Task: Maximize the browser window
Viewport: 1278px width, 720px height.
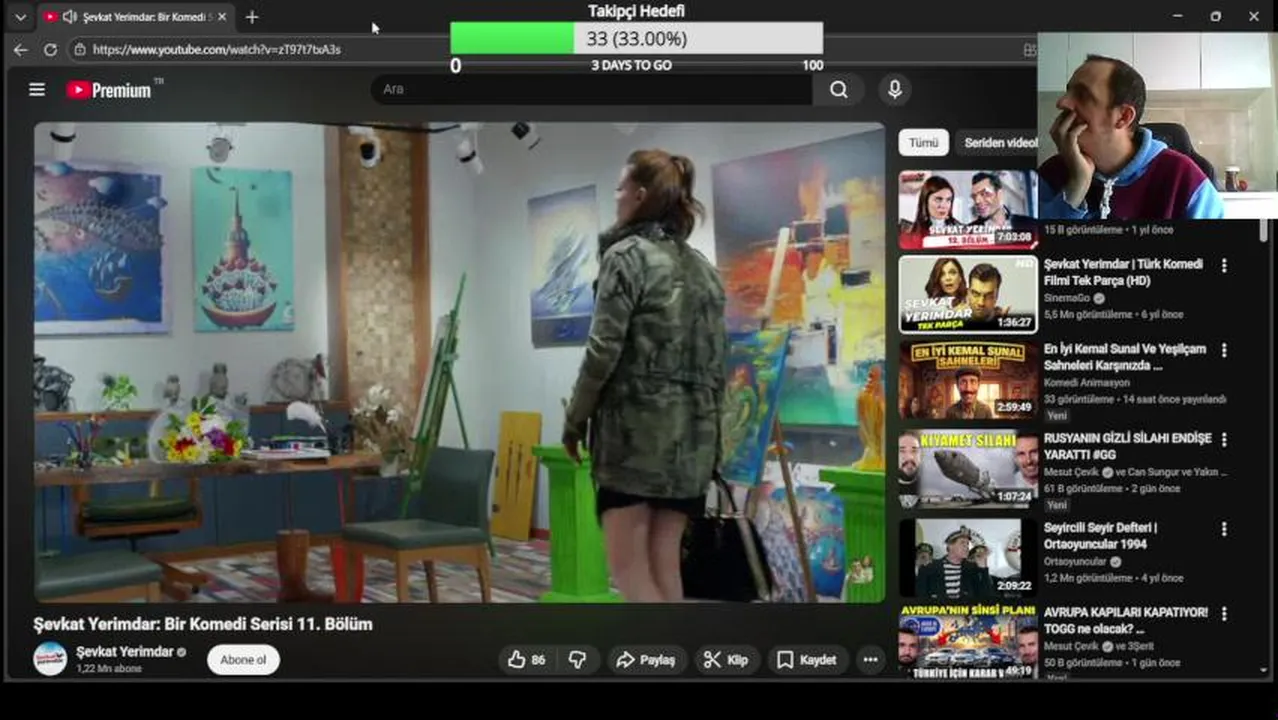Action: 1216,16
